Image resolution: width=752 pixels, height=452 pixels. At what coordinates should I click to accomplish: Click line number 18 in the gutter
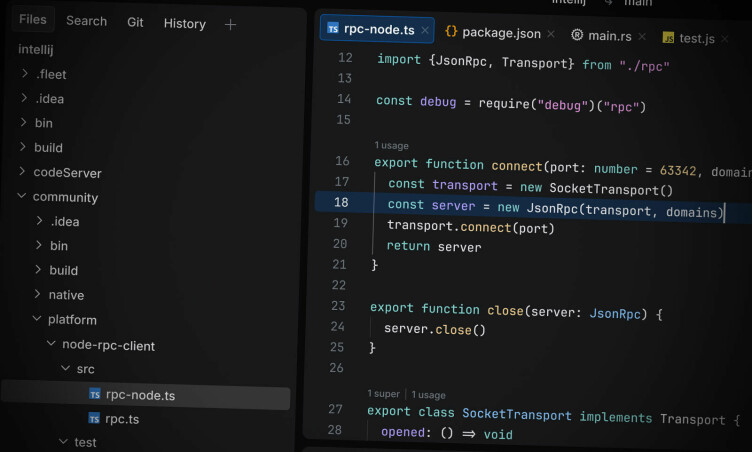tap(341, 202)
